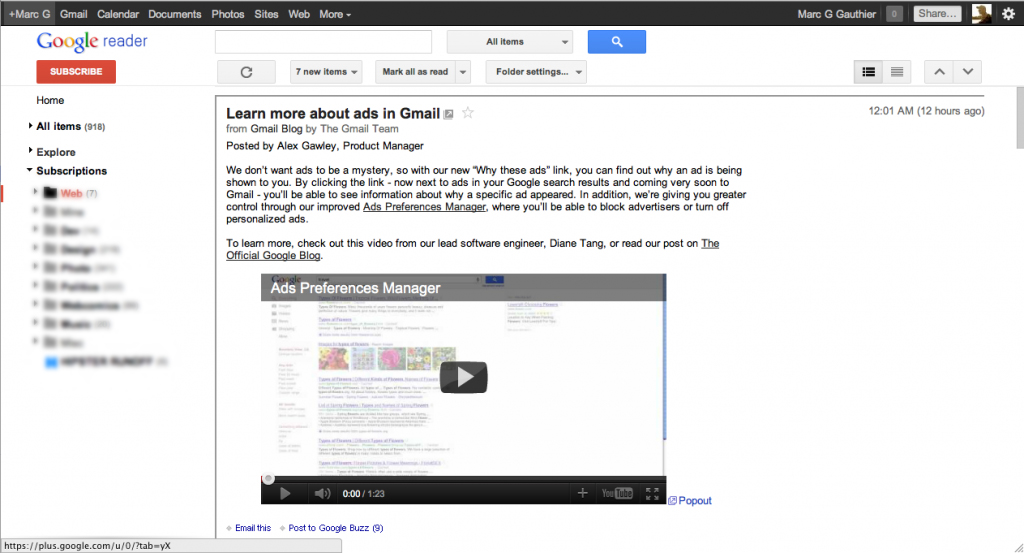This screenshot has width=1024, height=553.
Task: Click the Share... button
Action: [937, 14]
